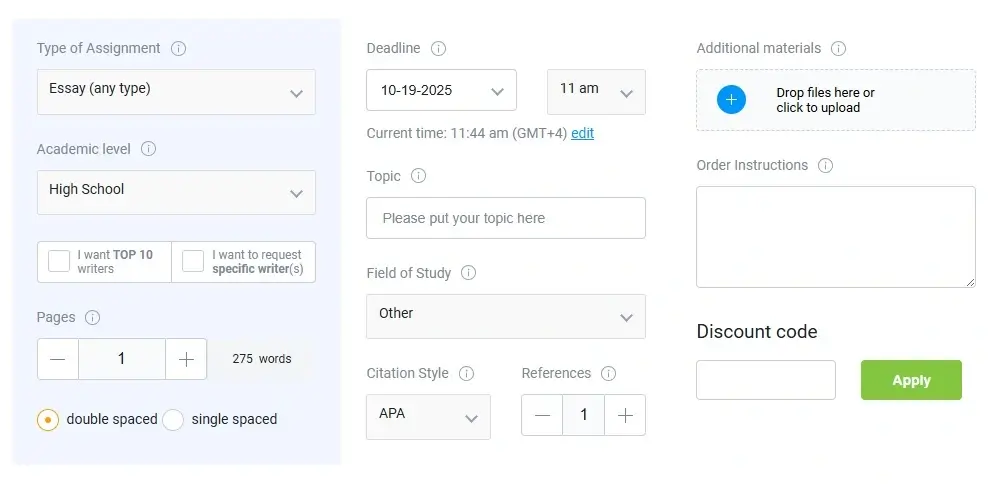The image size is (989, 485).
Task: Click the Topic text input field
Action: (x=505, y=218)
